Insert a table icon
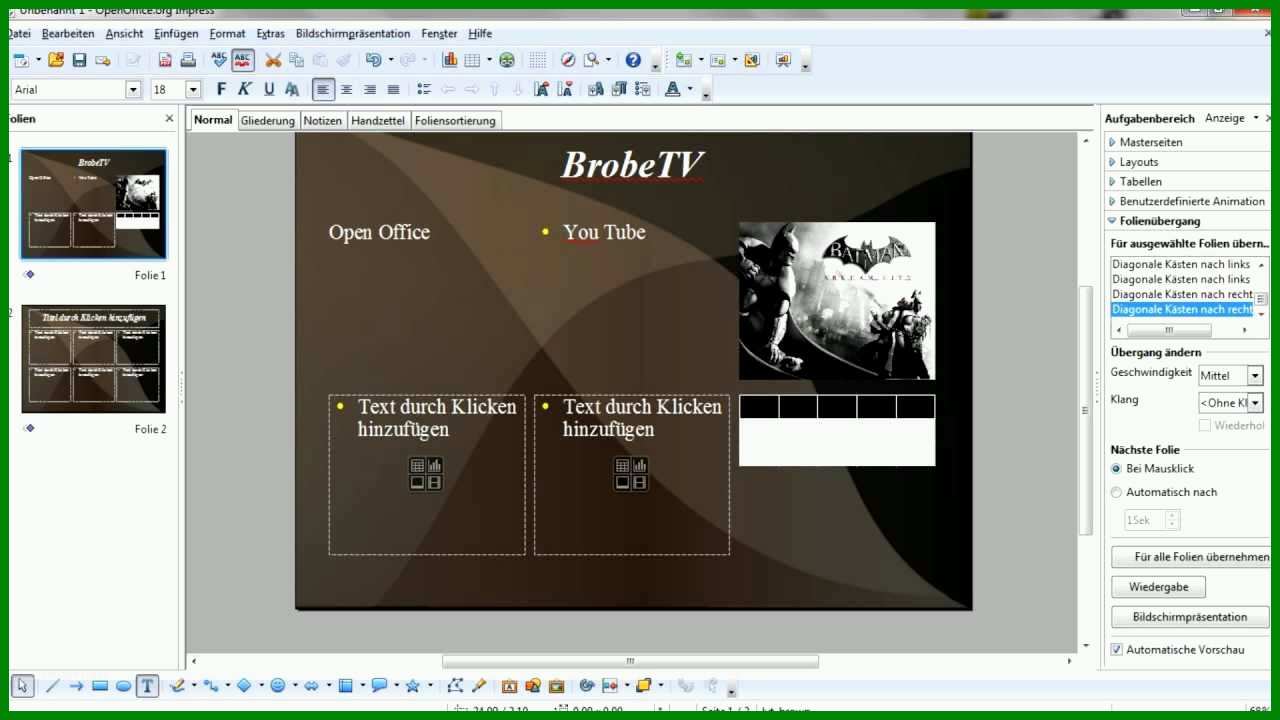Screen dimensions: 1280x720 472,60
